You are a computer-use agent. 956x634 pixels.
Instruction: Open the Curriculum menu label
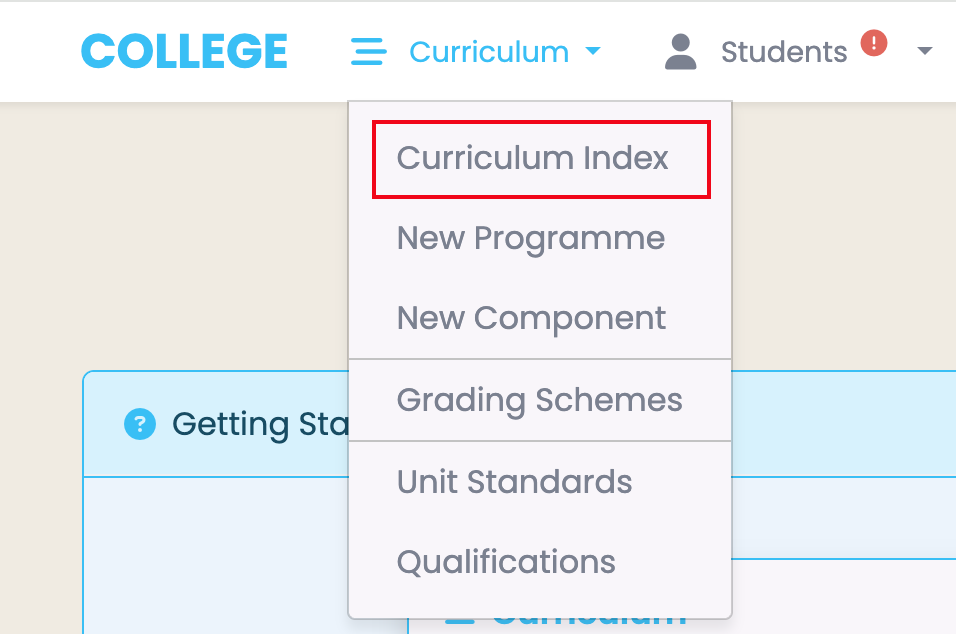click(489, 52)
